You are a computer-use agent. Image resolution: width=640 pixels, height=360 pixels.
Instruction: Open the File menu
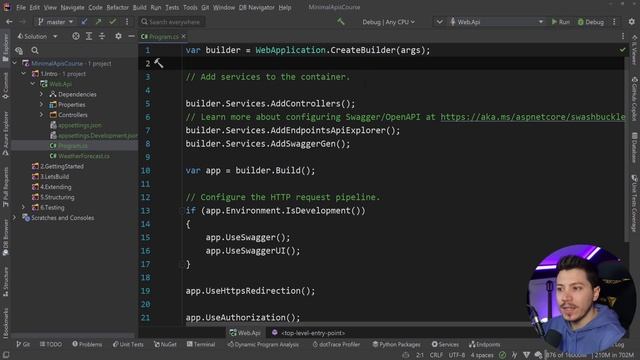tap(21, 7)
